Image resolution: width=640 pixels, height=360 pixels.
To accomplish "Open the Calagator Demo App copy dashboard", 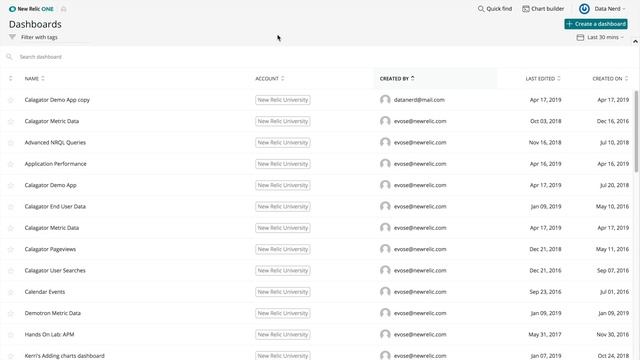I will [57, 100].
